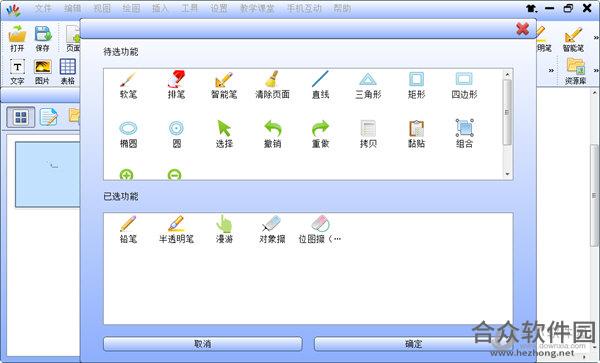This screenshot has width=600, height=363.
Task: Switch to thumbnail grid view panel
Action: coord(21,117)
